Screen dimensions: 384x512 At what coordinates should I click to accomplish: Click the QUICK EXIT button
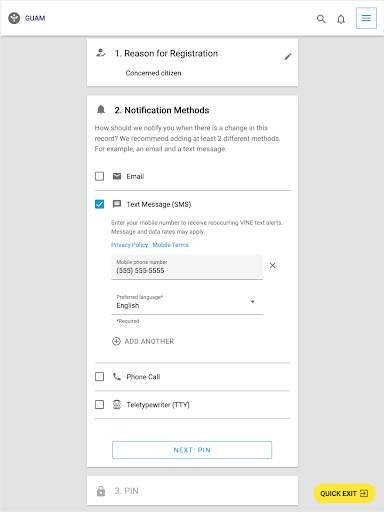click(344, 493)
